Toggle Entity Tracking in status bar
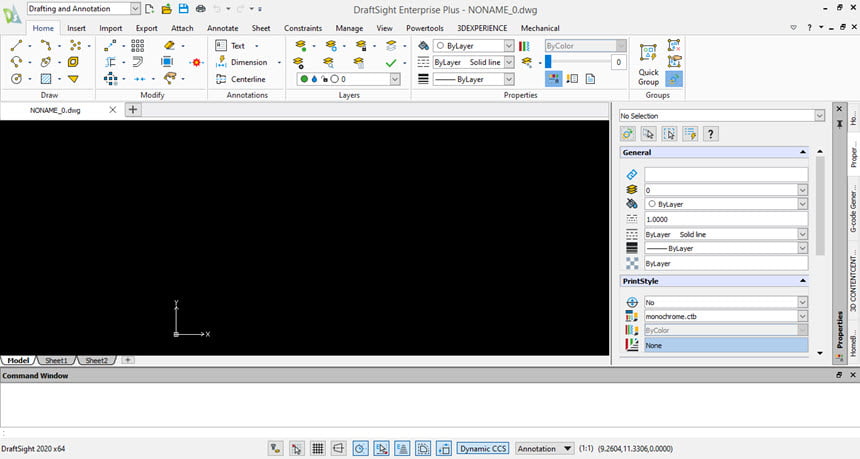This screenshot has width=860, height=459. coord(402,449)
